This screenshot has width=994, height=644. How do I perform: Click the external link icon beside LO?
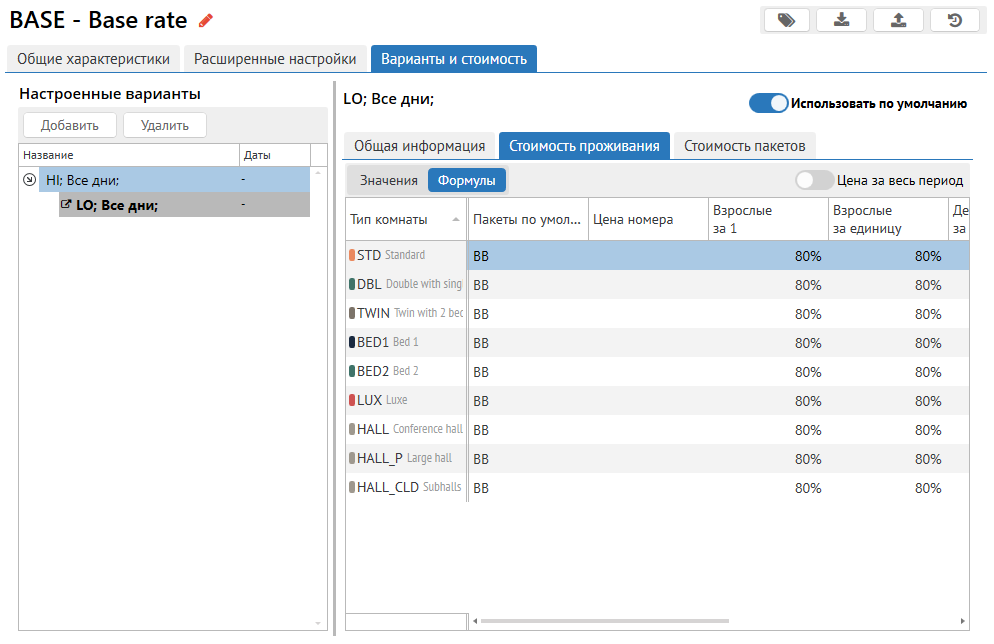pos(66,205)
